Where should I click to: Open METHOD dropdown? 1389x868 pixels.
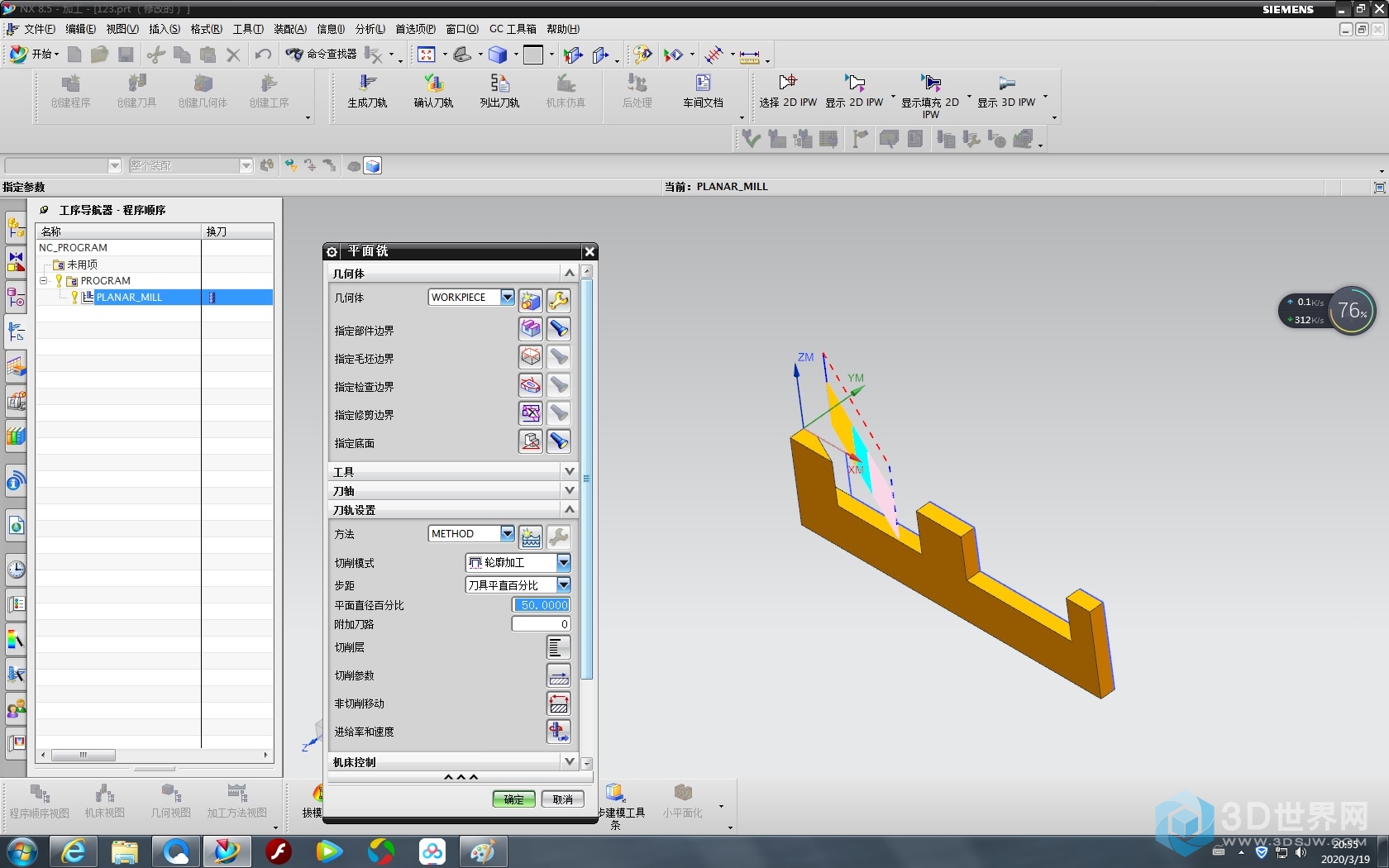click(x=508, y=533)
